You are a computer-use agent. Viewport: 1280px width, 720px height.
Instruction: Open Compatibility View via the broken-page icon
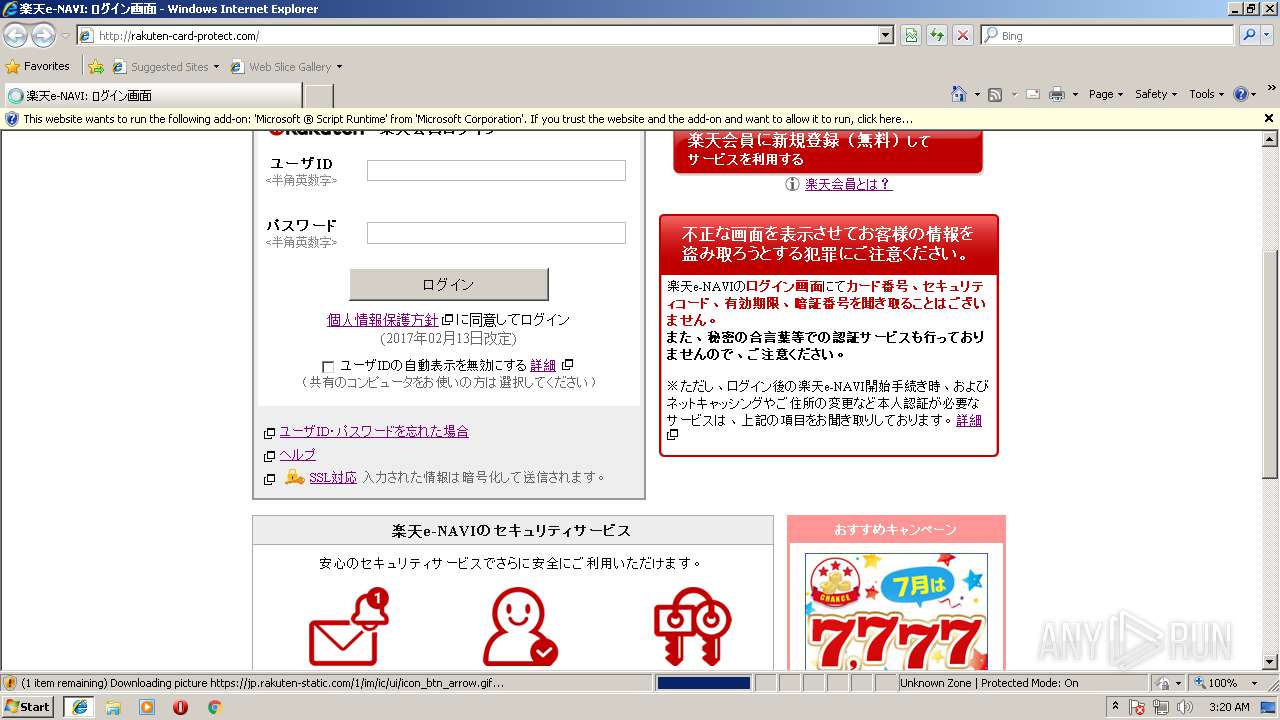tap(911, 35)
